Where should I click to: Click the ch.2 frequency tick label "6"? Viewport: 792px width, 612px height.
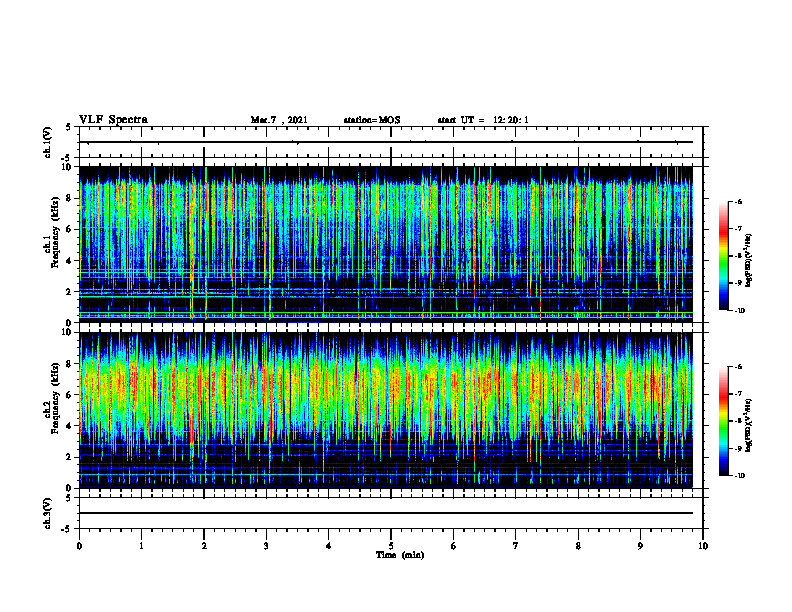click(x=69, y=395)
